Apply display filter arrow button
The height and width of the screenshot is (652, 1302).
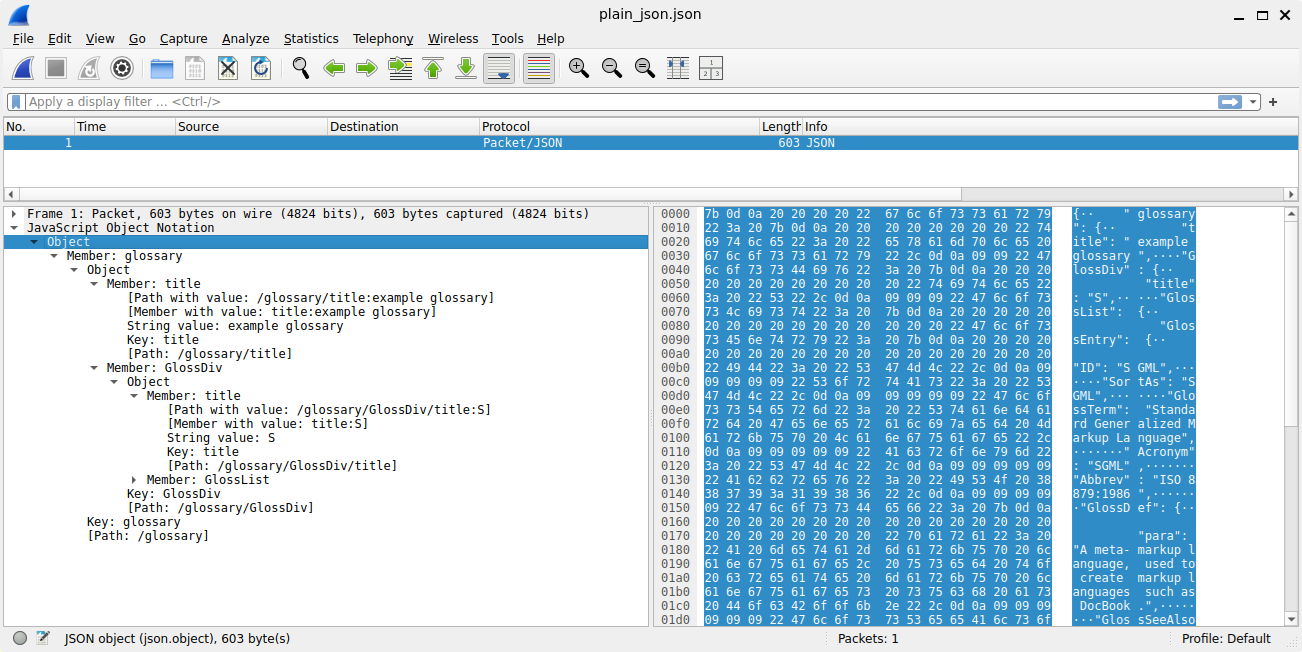(1229, 102)
